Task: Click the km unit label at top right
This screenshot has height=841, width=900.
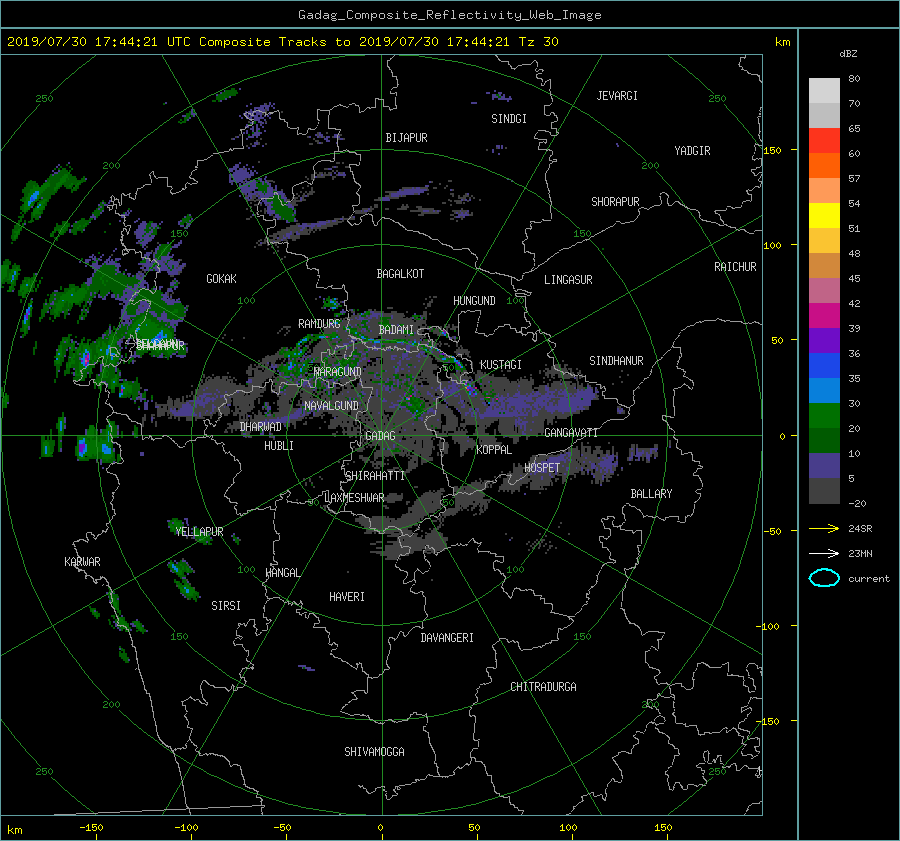Action: pos(782,42)
